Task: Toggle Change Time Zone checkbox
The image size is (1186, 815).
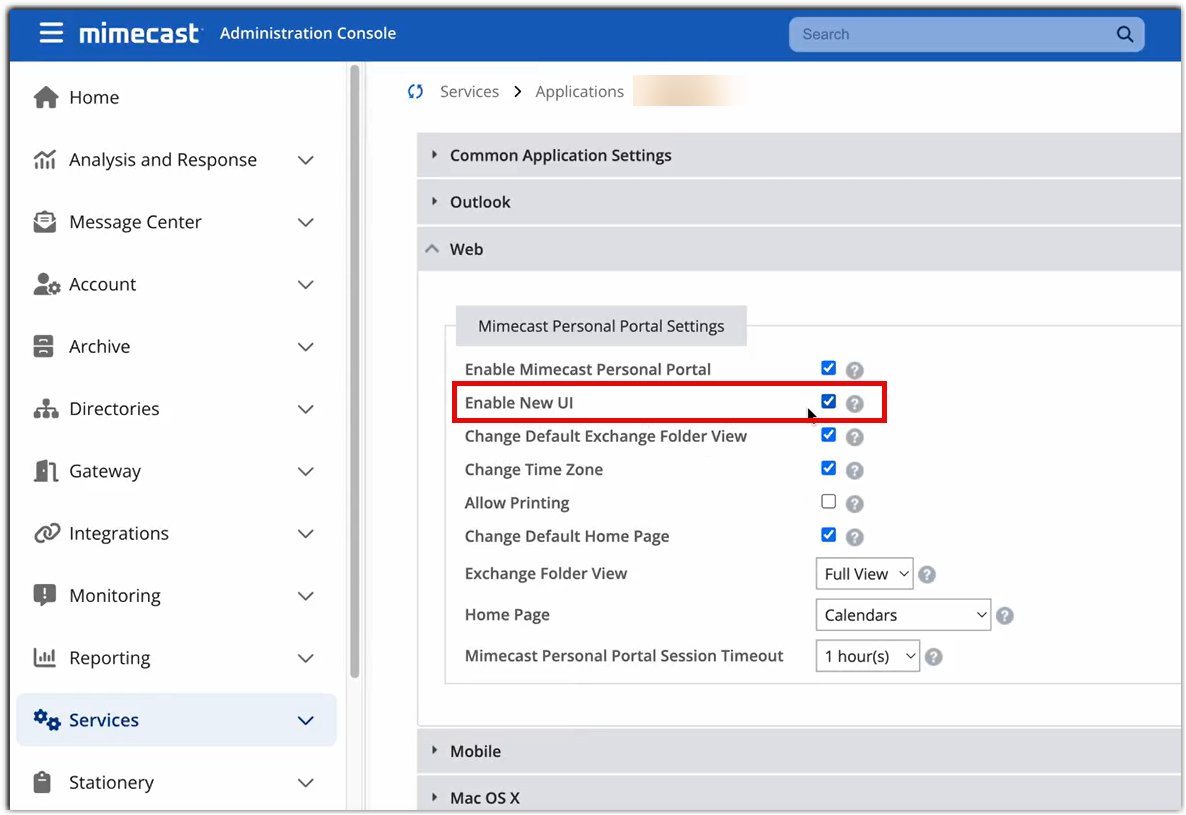Action: pos(828,468)
